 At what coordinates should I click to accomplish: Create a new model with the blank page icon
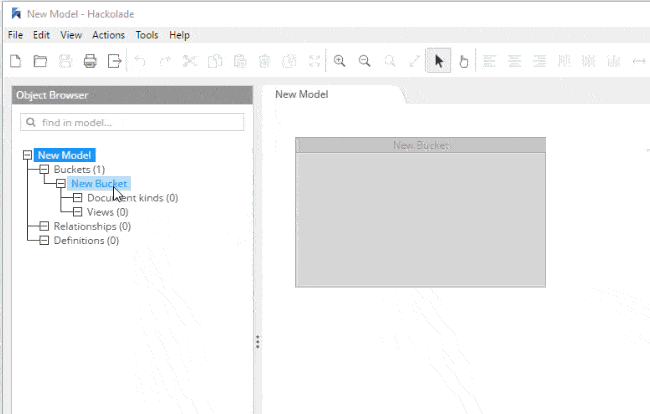(15, 61)
